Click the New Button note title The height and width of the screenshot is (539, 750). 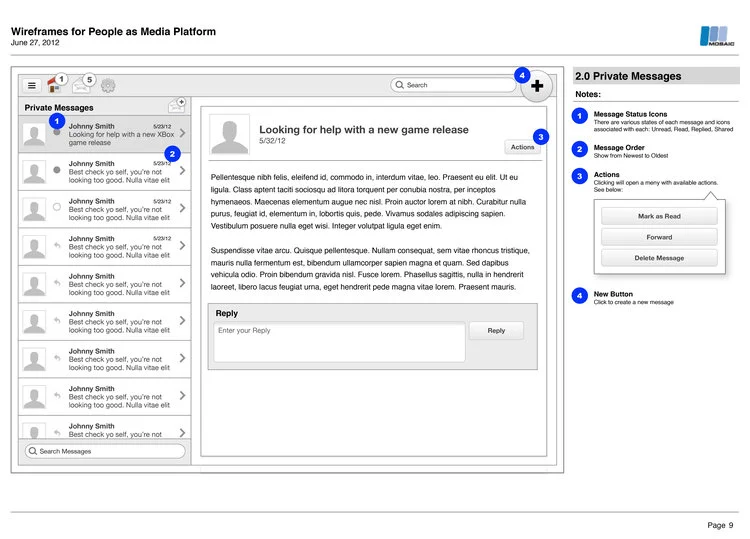(613, 294)
